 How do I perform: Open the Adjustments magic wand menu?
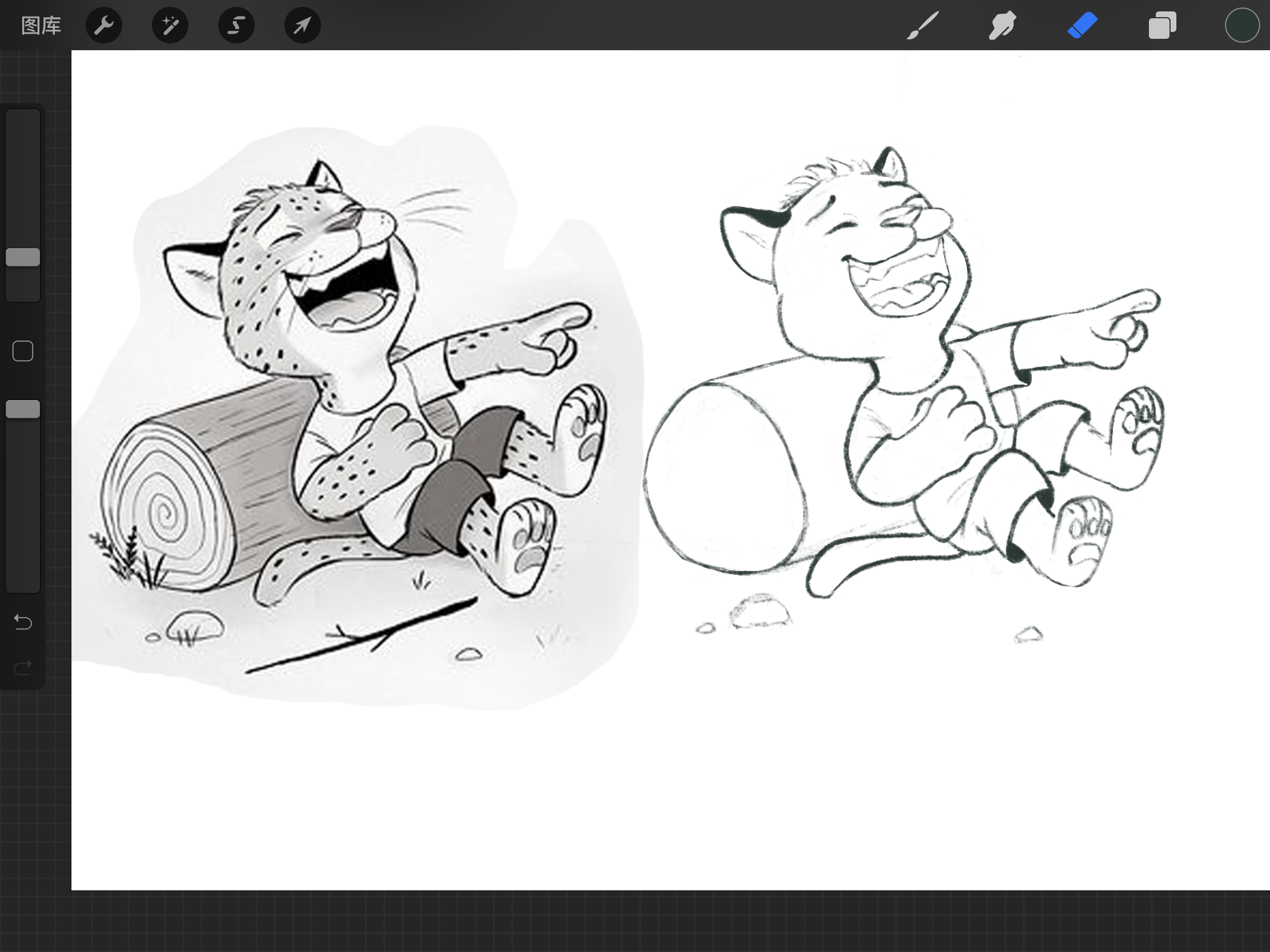pyautogui.click(x=170, y=25)
